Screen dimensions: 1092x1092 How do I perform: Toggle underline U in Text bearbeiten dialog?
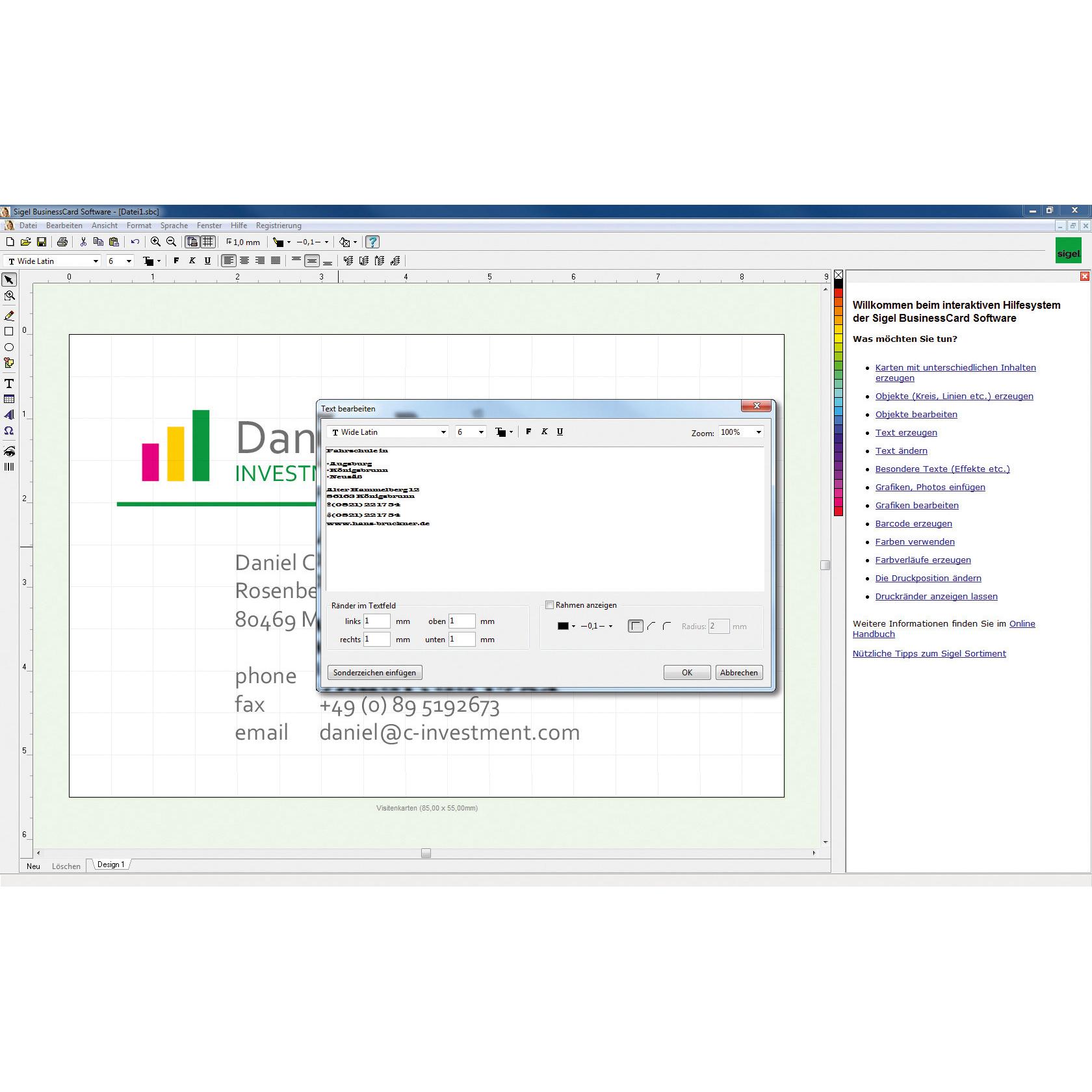click(560, 432)
